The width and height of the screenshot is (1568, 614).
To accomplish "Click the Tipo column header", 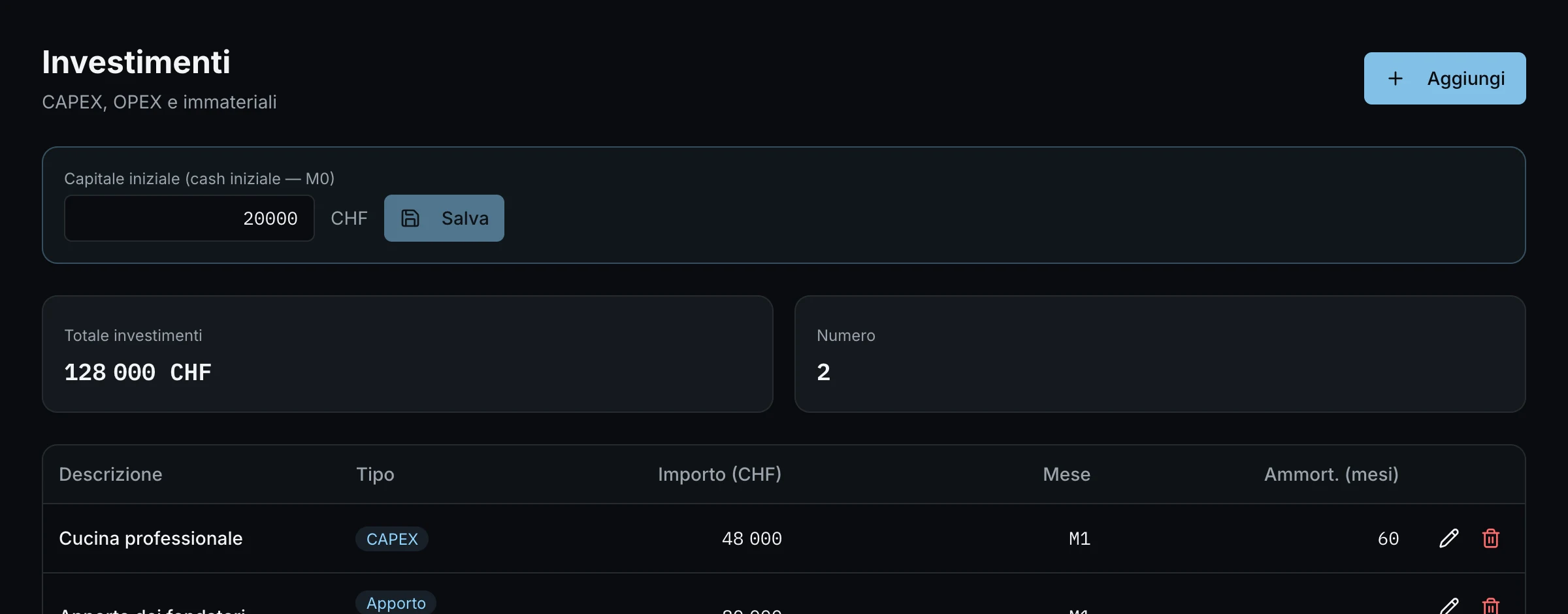I will (x=375, y=474).
